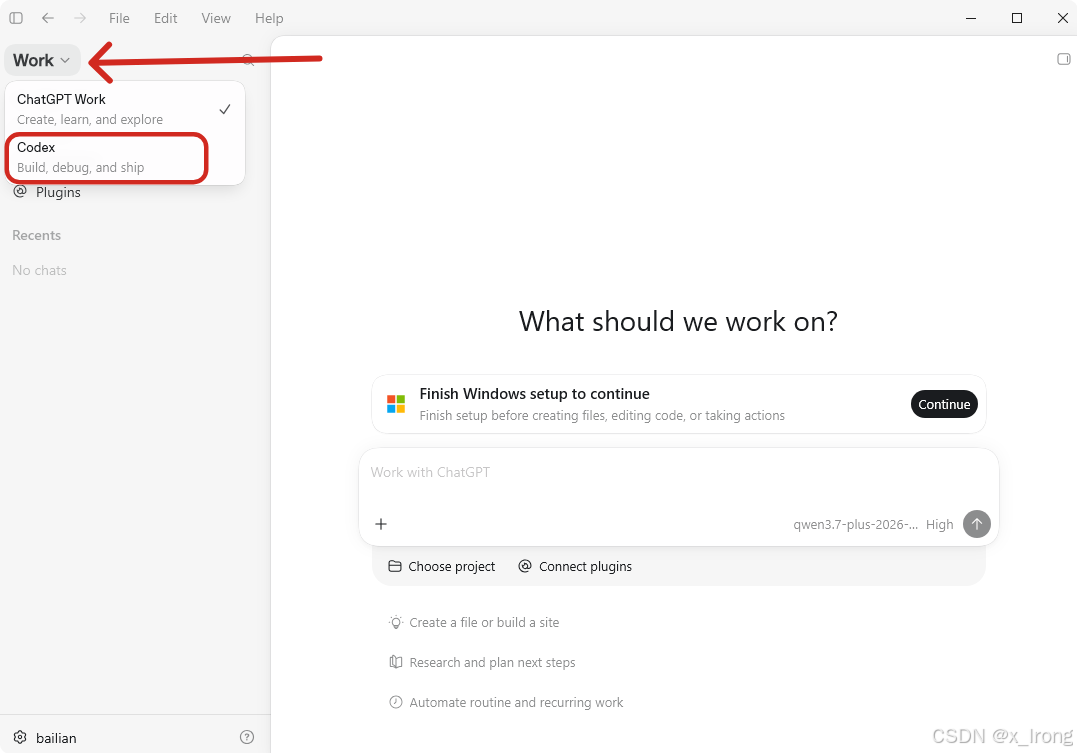
Task: Toggle the sidebar panel icon
Action: pos(16,18)
